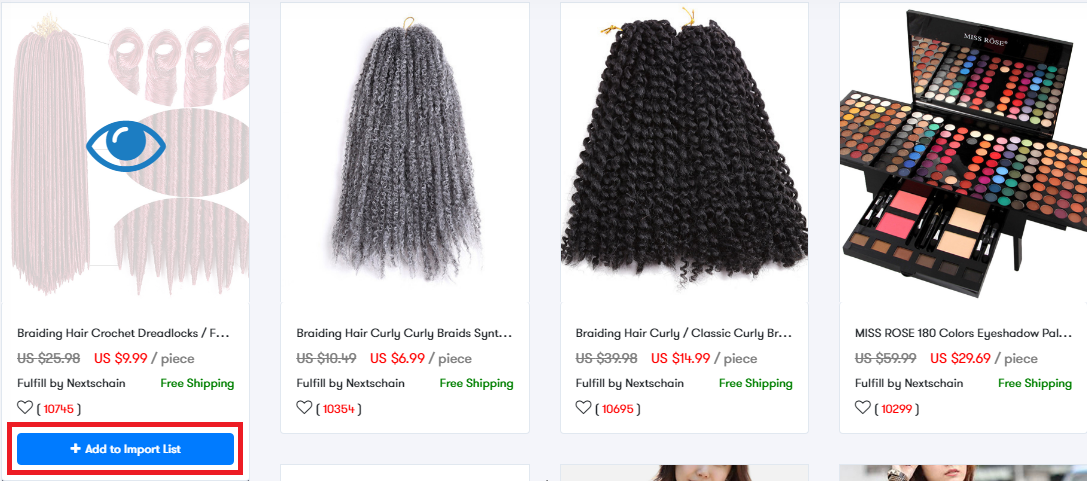
Task: Click heart icon next to 10695 count
Action: click(x=584, y=408)
